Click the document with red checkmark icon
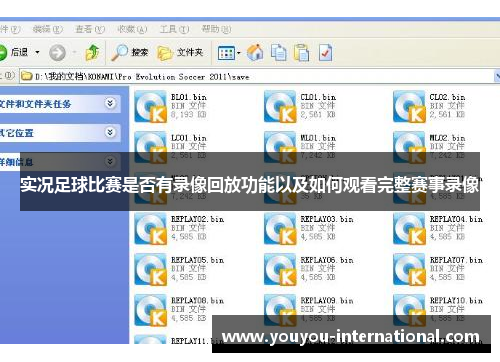 pyautogui.click(x=325, y=52)
